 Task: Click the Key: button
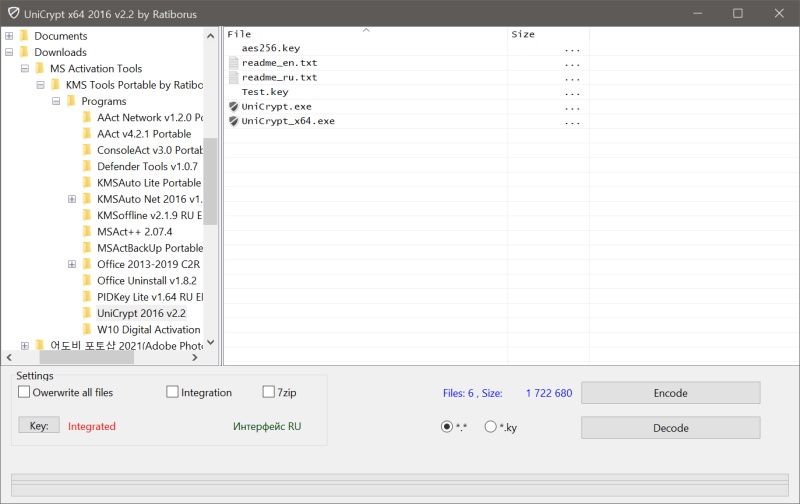39,425
